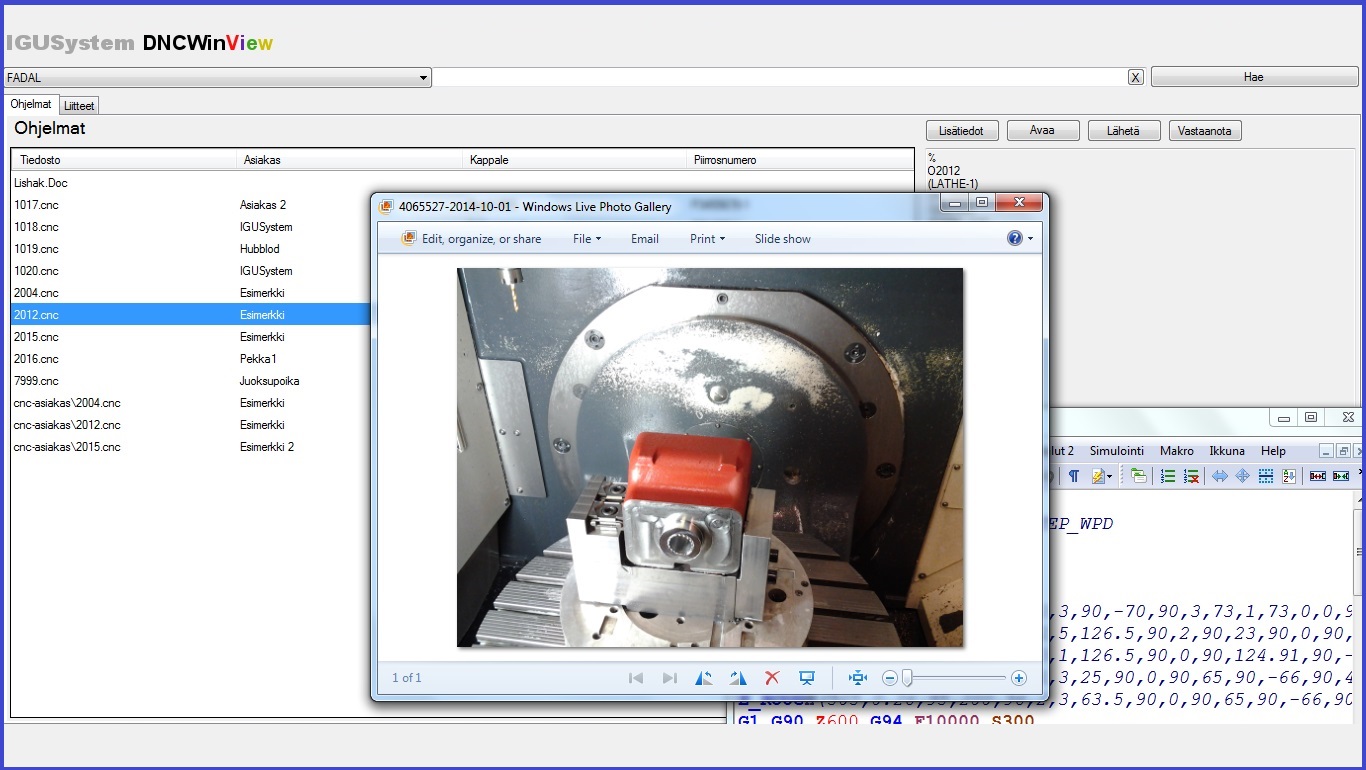This screenshot has height=770, width=1366.
Task: Click the fit-to-window icon in Photo Gallery
Action: [x=857, y=678]
